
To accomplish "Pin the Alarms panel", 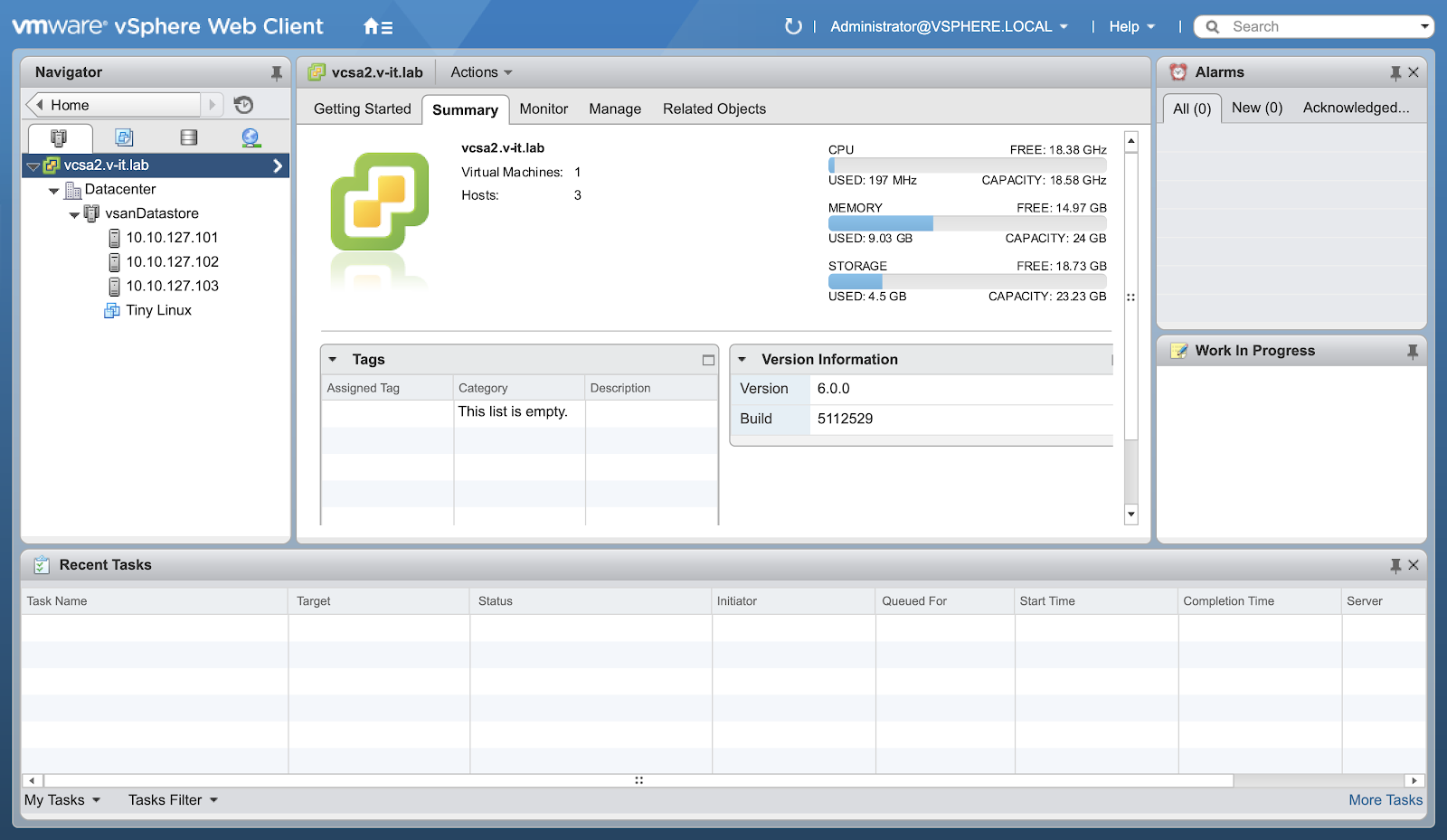I will click(x=1395, y=73).
